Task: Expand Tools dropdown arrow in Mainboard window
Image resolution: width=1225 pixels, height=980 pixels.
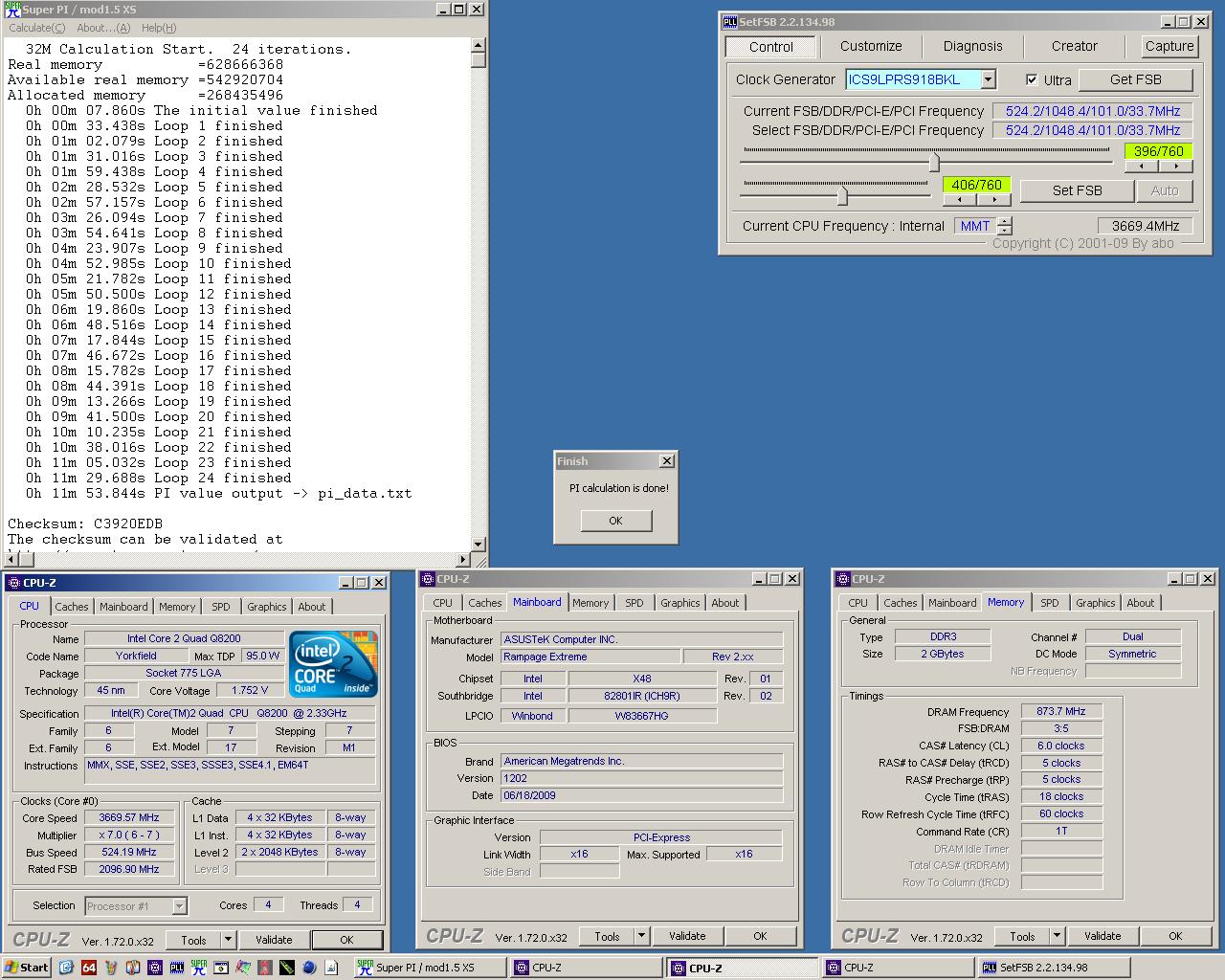Action: 641,936
